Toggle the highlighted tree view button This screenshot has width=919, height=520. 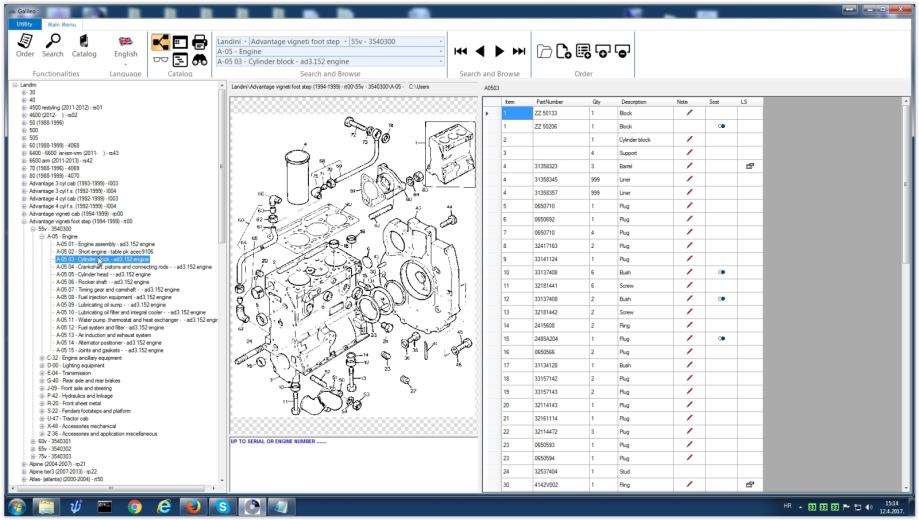pyautogui.click(x=162, y=44)
